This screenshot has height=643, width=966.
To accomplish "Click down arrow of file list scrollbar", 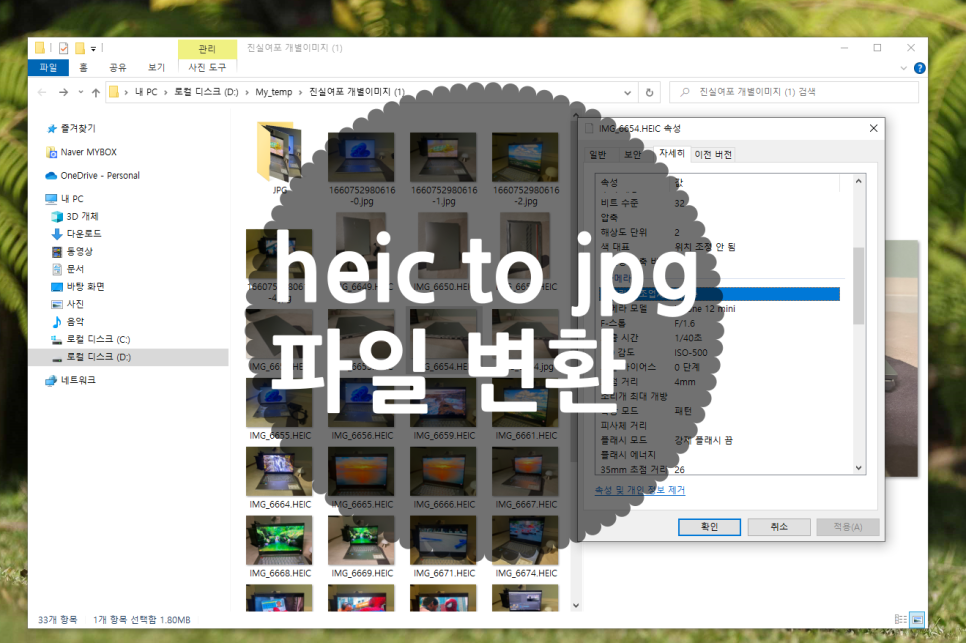I will (x=576, y=605).
